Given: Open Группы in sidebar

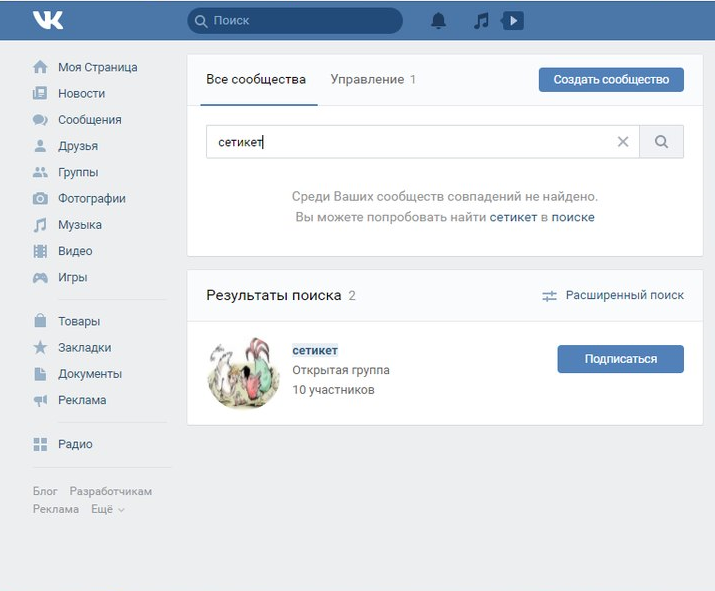Looking at the screenshot, I should pos(78,172).
